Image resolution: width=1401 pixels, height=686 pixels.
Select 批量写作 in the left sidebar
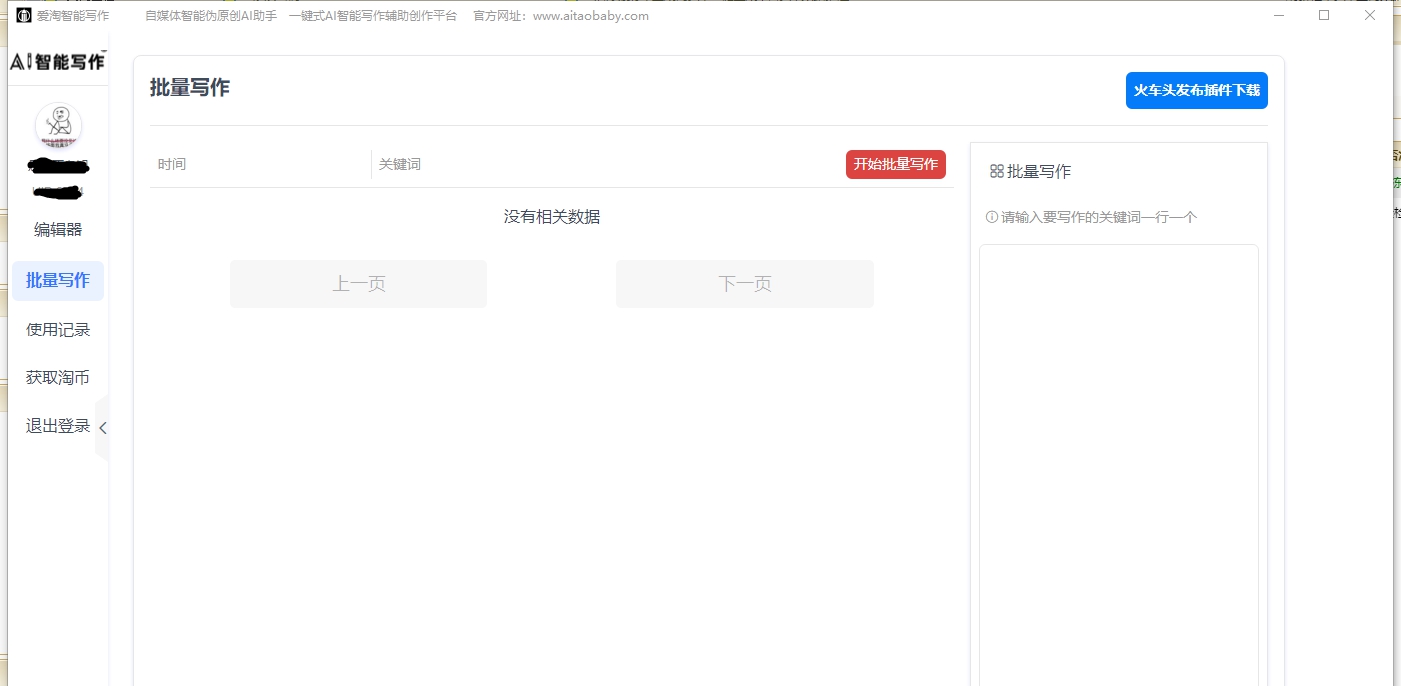coord(58,281)
